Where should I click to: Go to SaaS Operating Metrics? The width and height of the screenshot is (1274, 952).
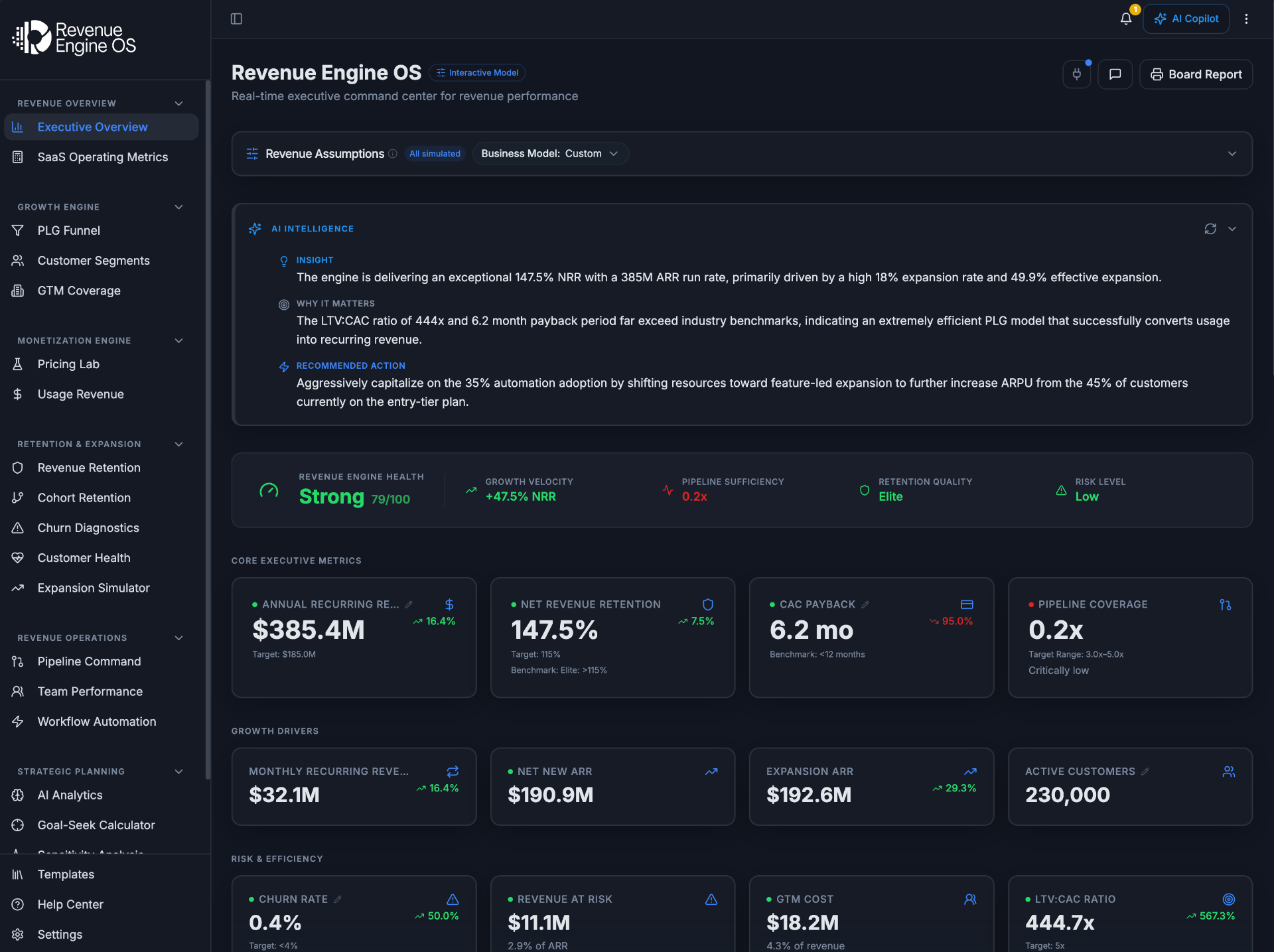click(x=102, y=157)
